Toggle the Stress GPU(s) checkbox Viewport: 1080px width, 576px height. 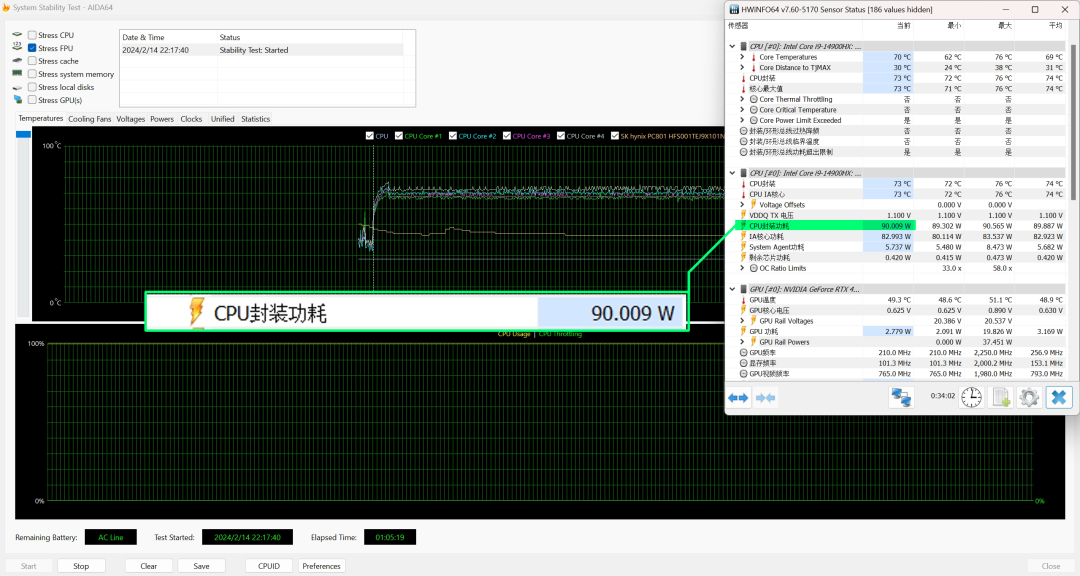point(32,101)
